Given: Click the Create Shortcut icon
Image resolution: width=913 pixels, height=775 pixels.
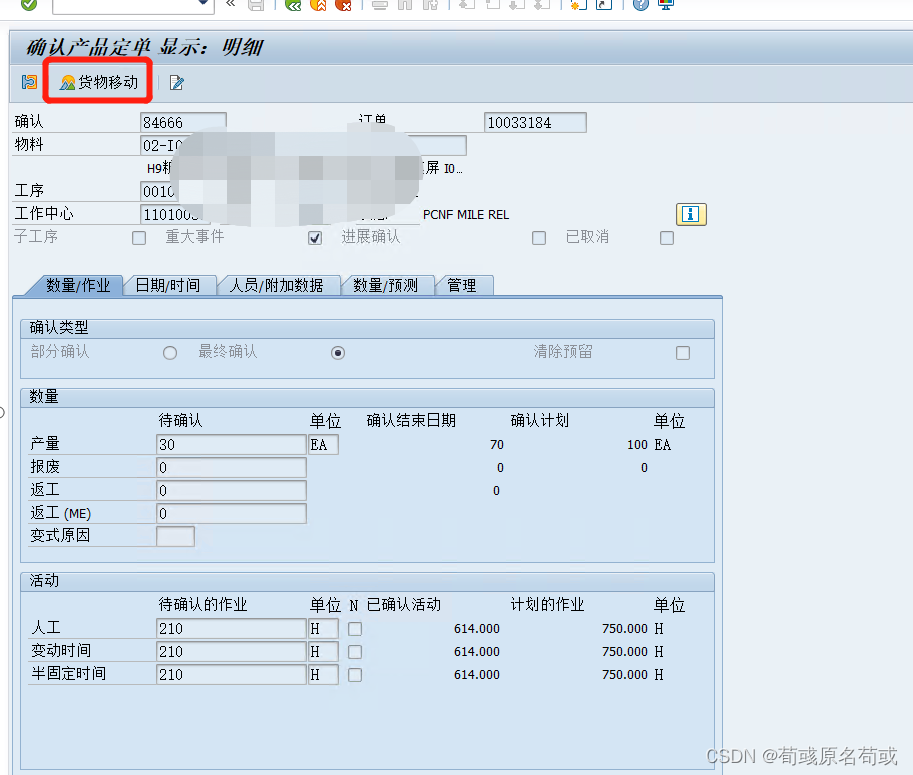Looking at the screenshot, I should 604,5.
